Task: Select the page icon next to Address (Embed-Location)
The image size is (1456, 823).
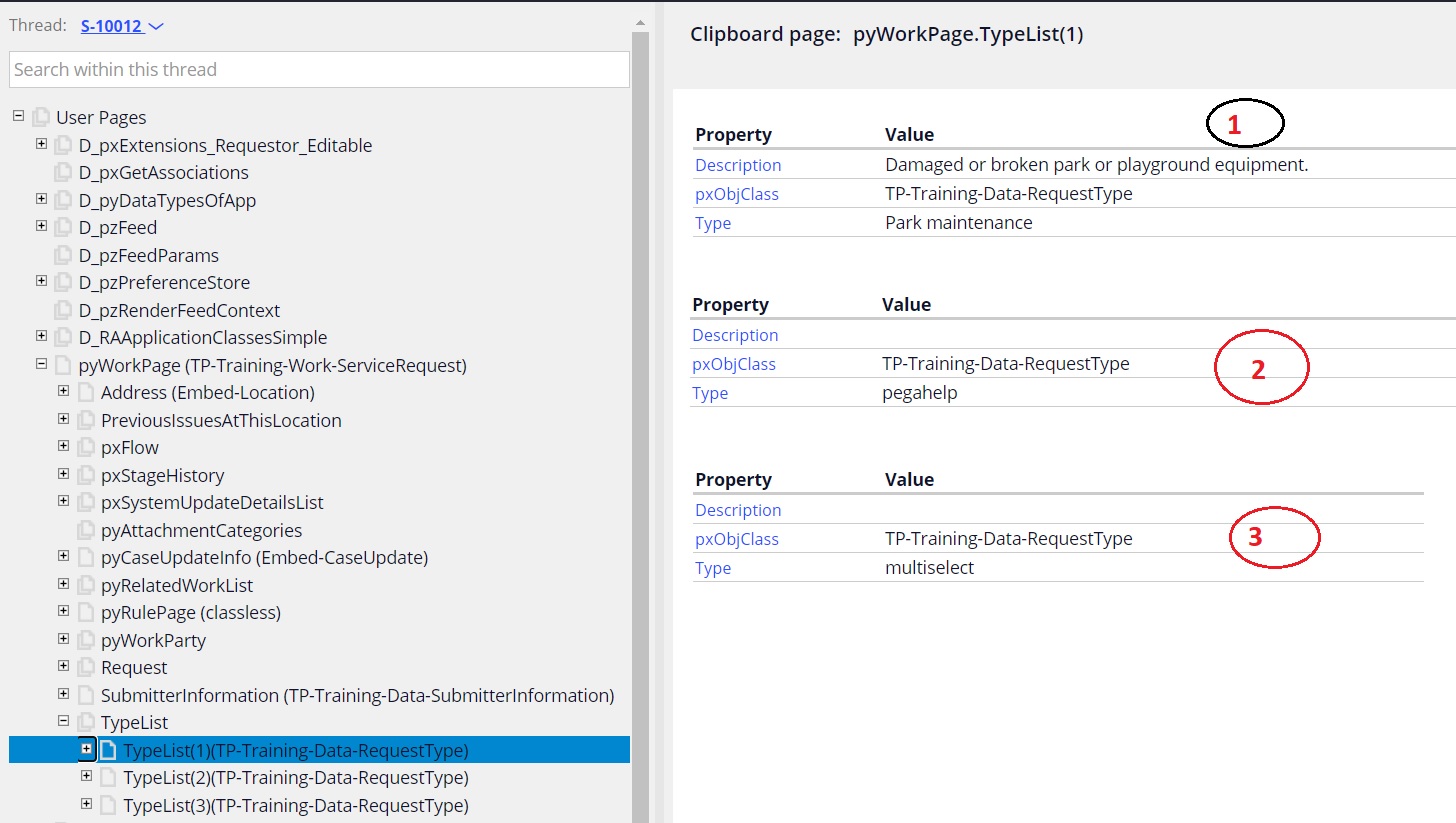Action: tap(84, 392)
